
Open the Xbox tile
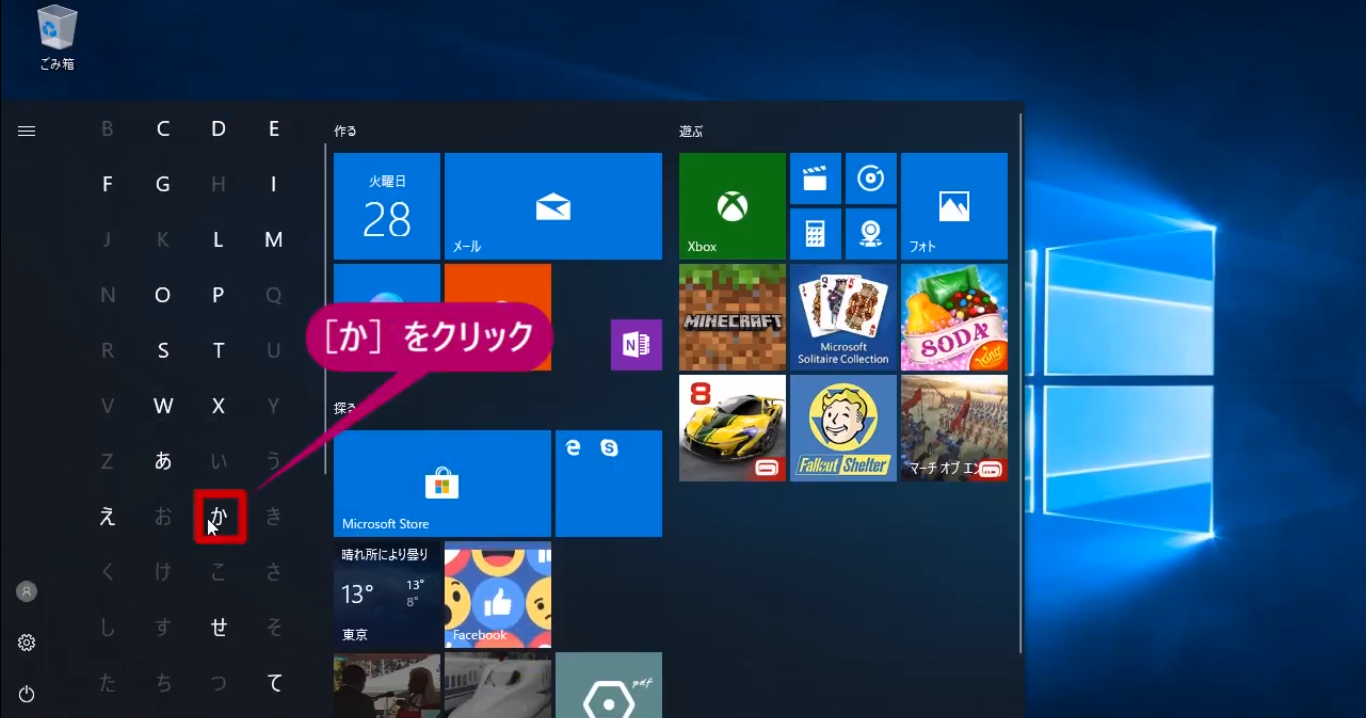point(732,206)
